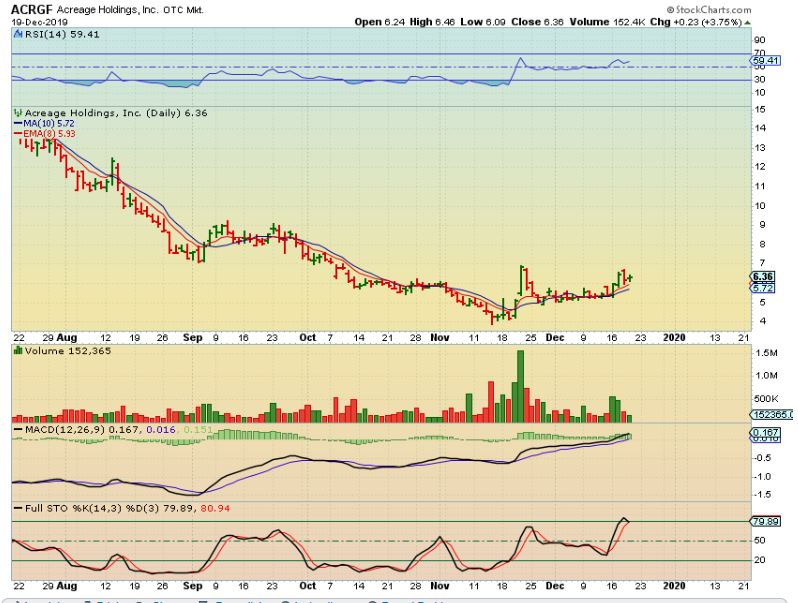Click the Sep label on the bottom date axis
Viewport: 798px width, 603px height.
pos(193,586)
